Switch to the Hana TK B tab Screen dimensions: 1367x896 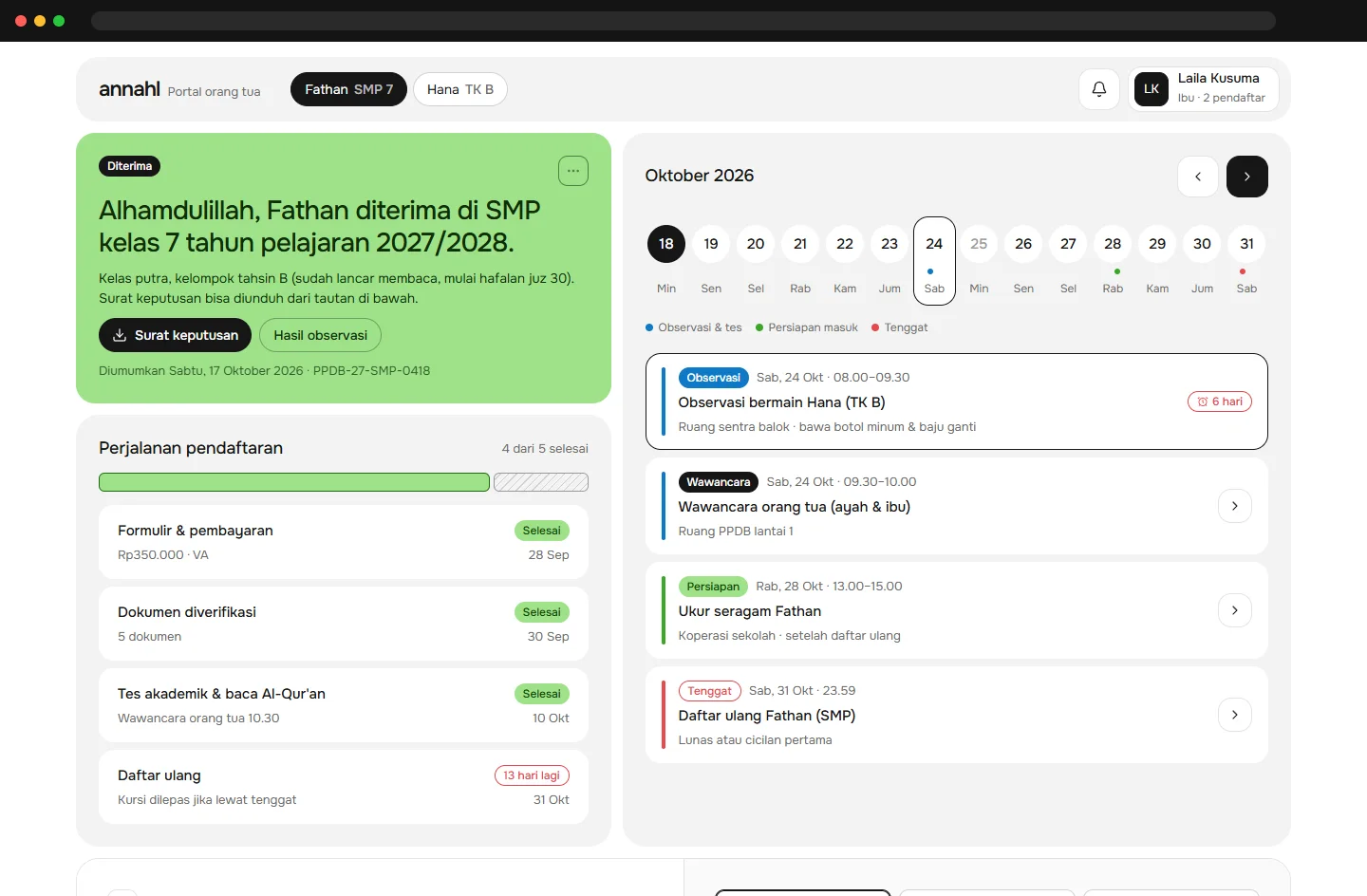tap(460, 89)
